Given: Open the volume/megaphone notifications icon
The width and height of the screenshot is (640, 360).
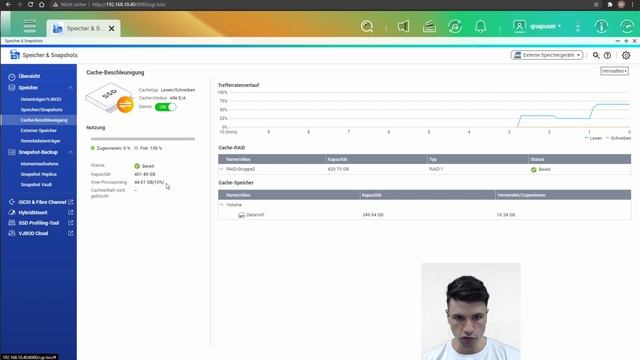Looking at the screenshot, I should click(x=403, y=27).
